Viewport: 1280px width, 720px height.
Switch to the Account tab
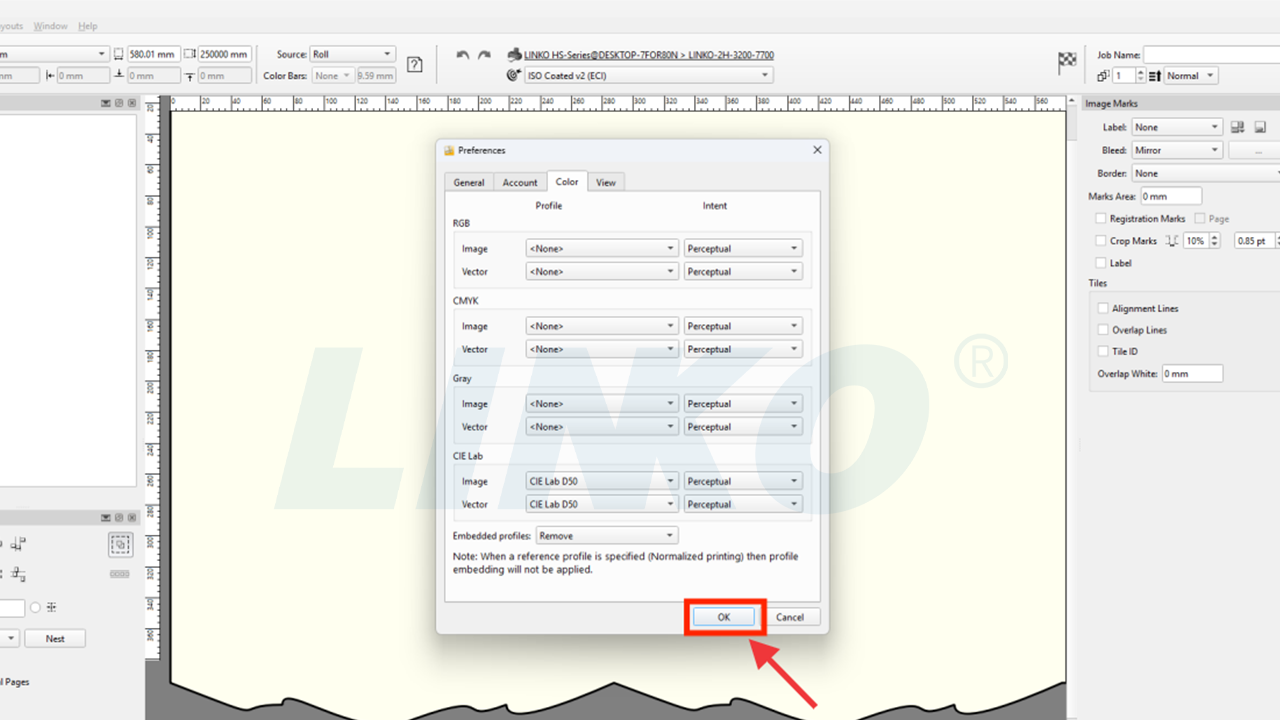pos(520,182)
